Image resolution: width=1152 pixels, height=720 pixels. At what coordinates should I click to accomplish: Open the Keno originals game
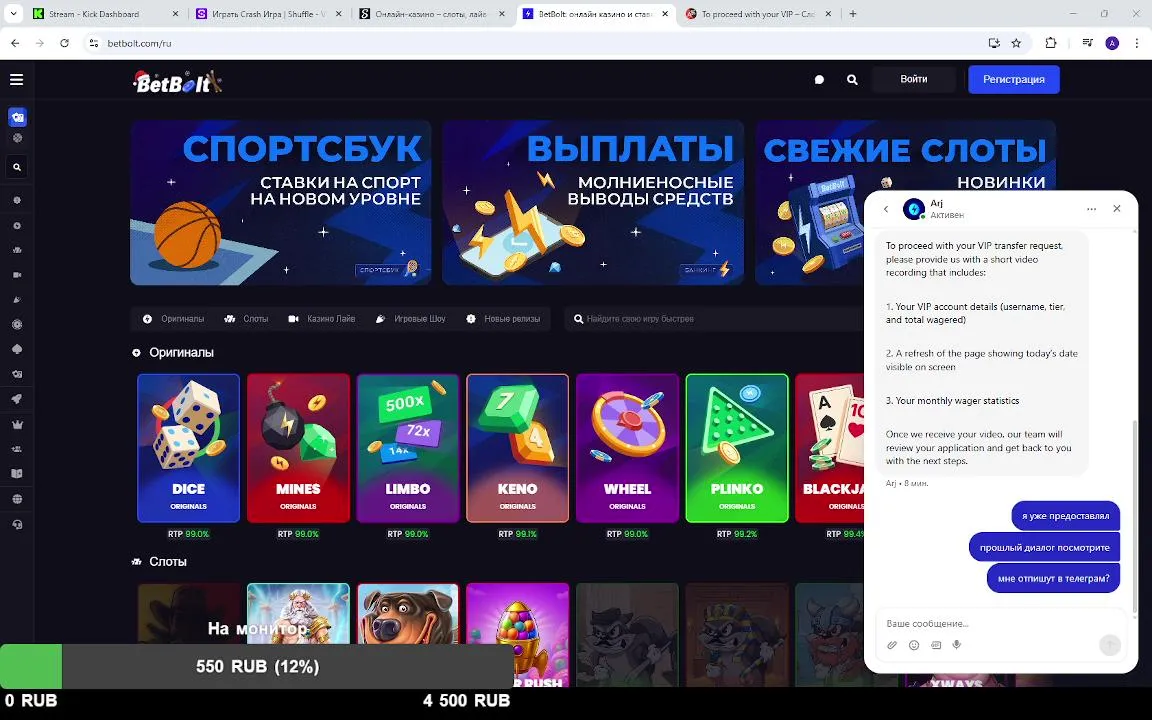coord(517,448)
